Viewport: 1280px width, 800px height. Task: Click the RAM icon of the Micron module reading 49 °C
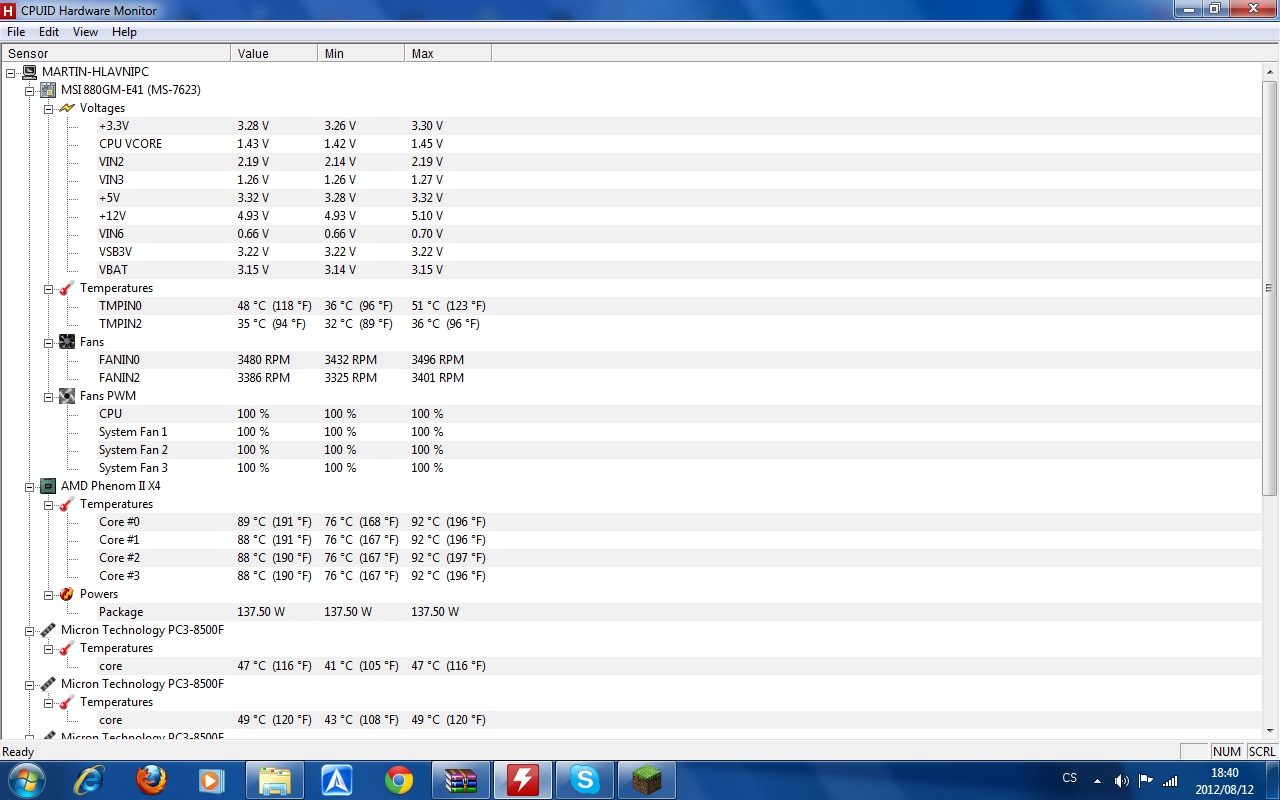coord(48,684)
